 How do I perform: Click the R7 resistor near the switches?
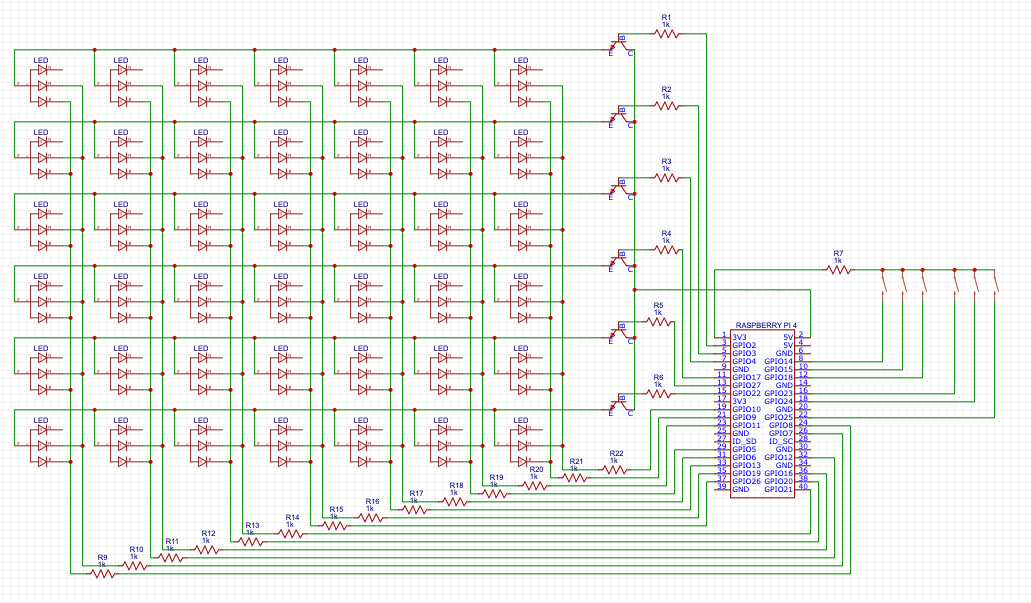click(x=838, y=270)
